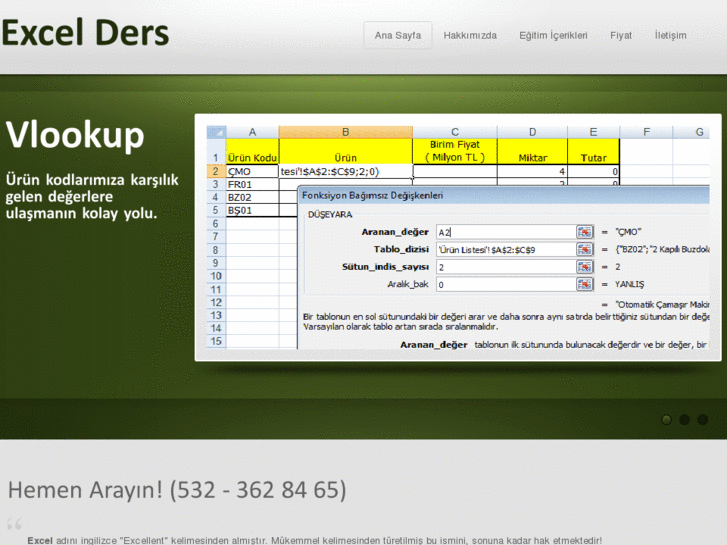The height and width of the screenshot is (545, 727).
Task: Click the Miktar header cell
Action: [x=532, y=152]
